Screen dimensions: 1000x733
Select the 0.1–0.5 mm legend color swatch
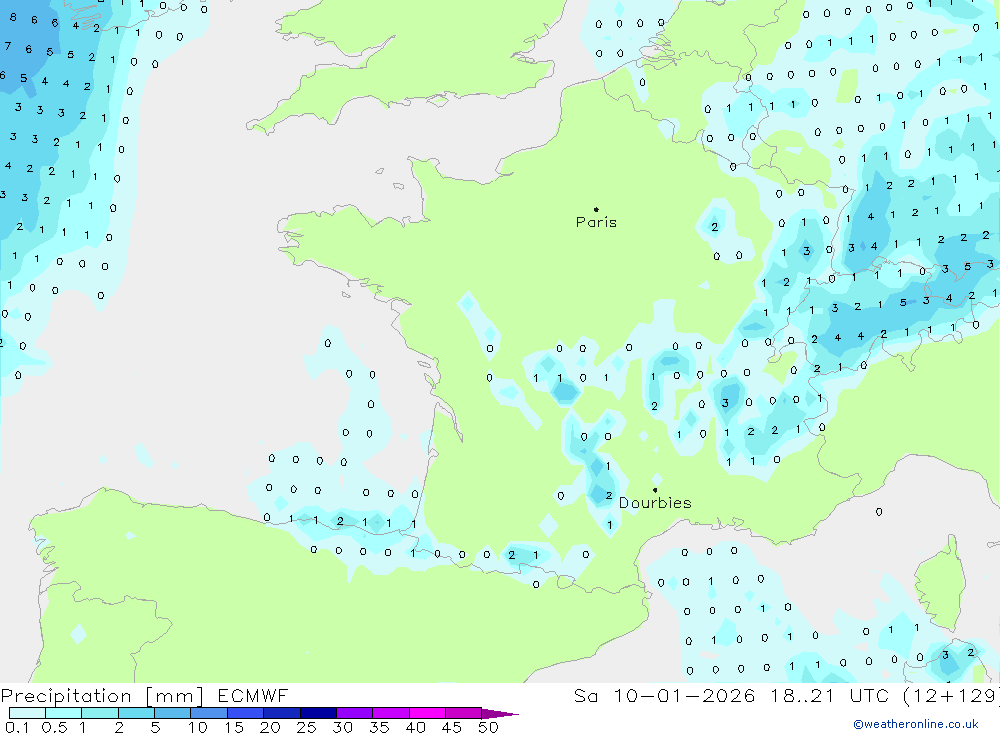(27, 713)
